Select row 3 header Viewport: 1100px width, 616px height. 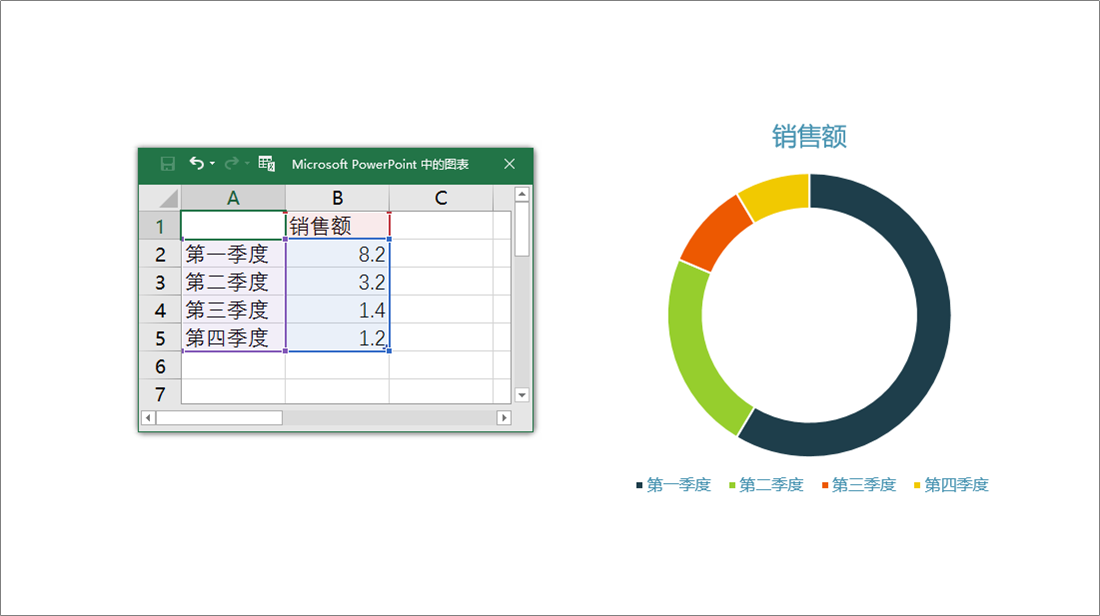(x=160, y=282)
